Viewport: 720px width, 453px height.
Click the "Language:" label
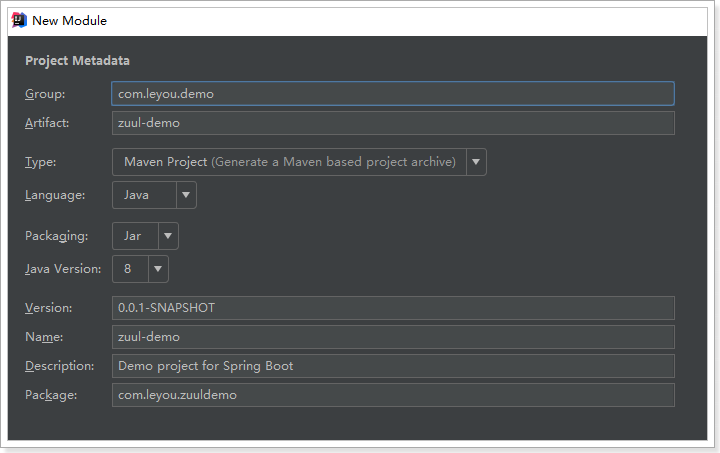(x=55, y=195)
